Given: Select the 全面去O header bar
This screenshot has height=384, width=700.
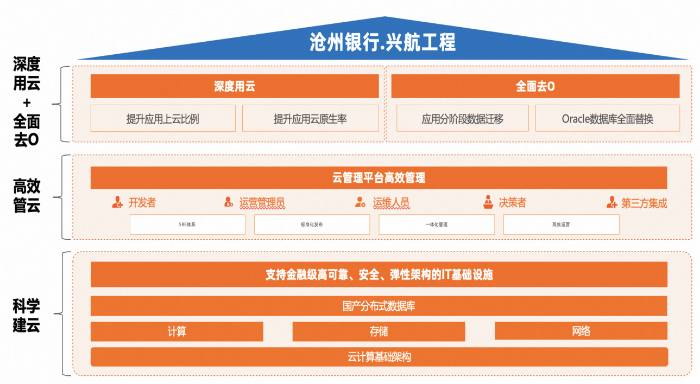Looking at the screenshot, I should coord(535,86).
